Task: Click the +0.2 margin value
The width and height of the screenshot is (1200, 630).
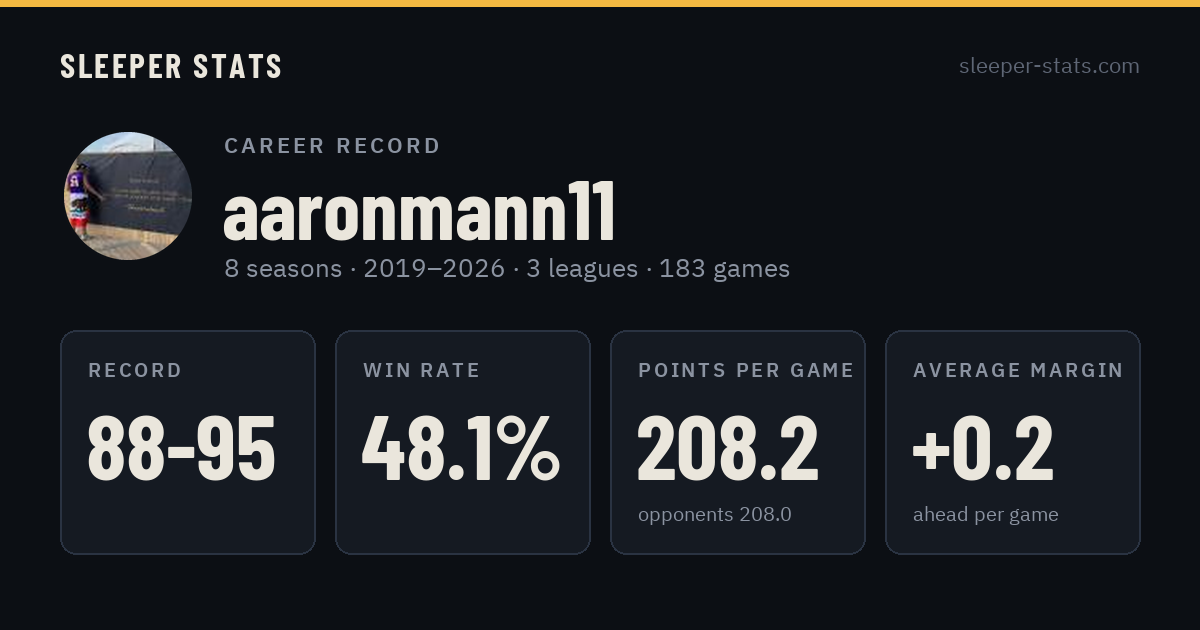Action: point(983,448)
